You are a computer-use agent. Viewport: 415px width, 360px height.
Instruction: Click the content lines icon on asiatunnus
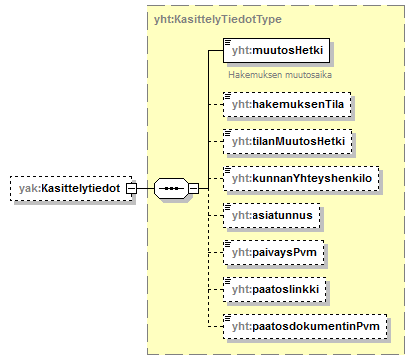coord(228,207)
